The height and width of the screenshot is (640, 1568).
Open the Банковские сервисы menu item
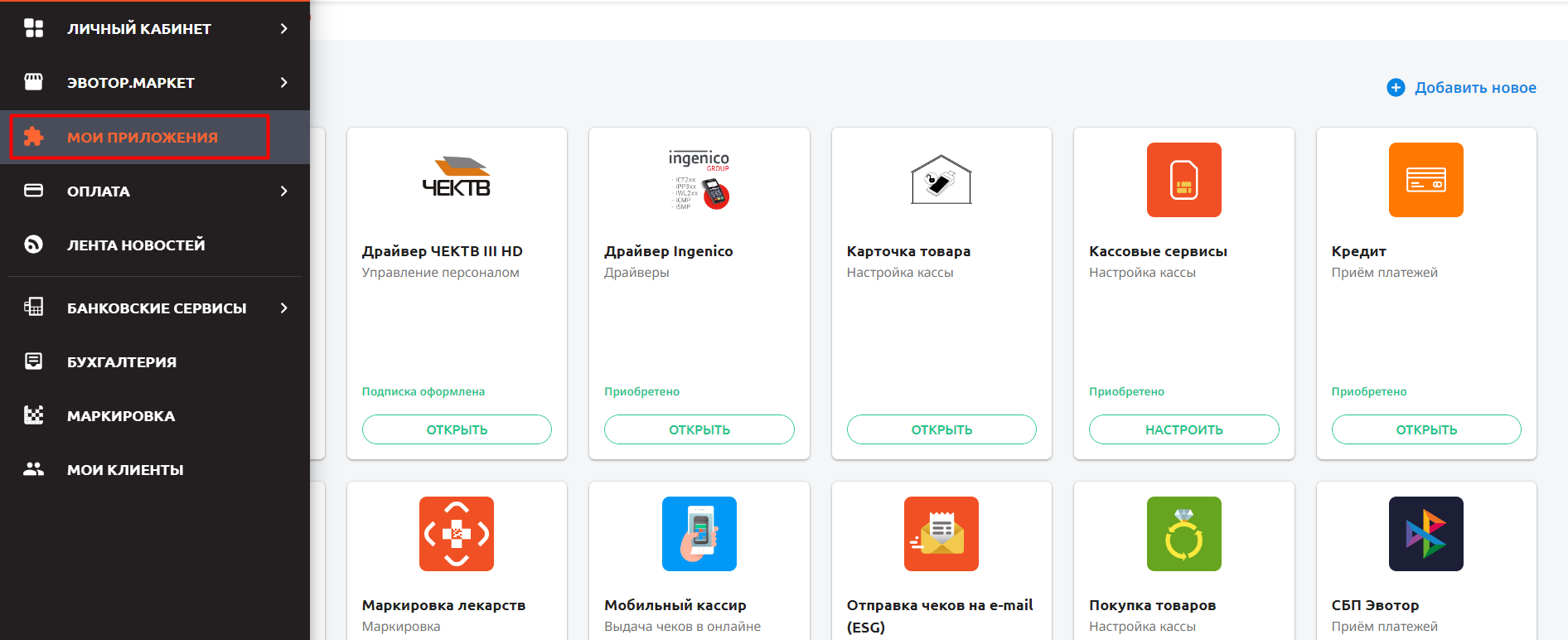pyautogui.click(x=155, y=308)
